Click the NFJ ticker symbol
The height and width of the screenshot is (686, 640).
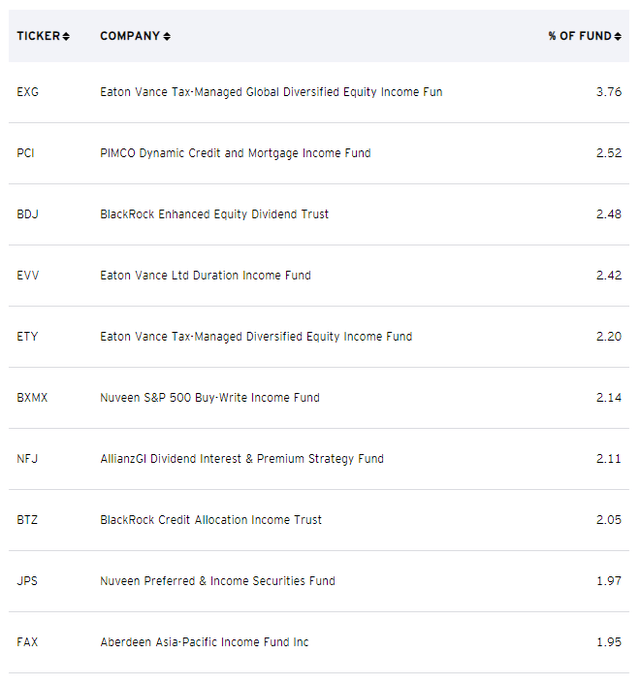27,459
